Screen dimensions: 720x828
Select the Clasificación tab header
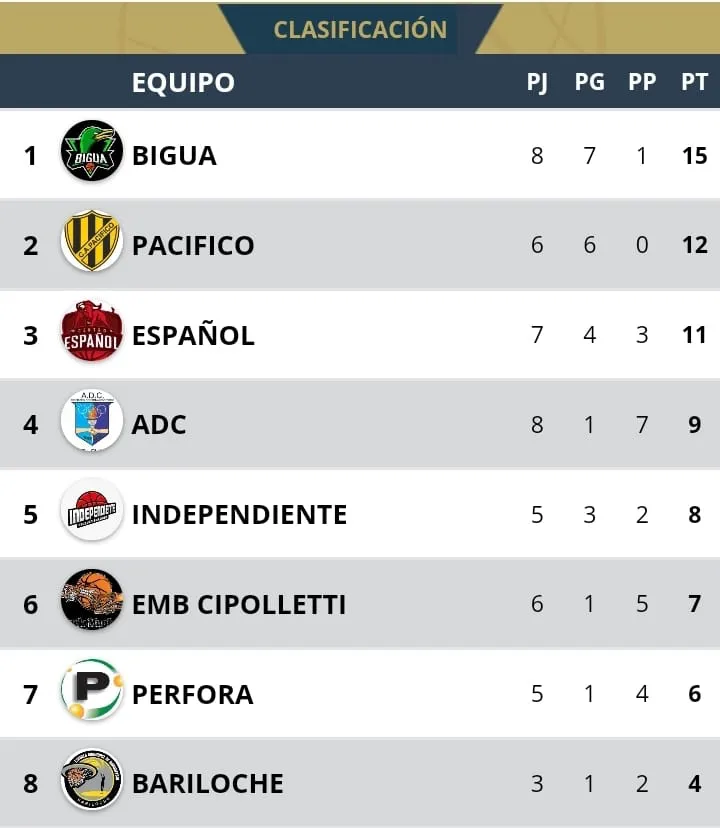click(x=360, y=29)
